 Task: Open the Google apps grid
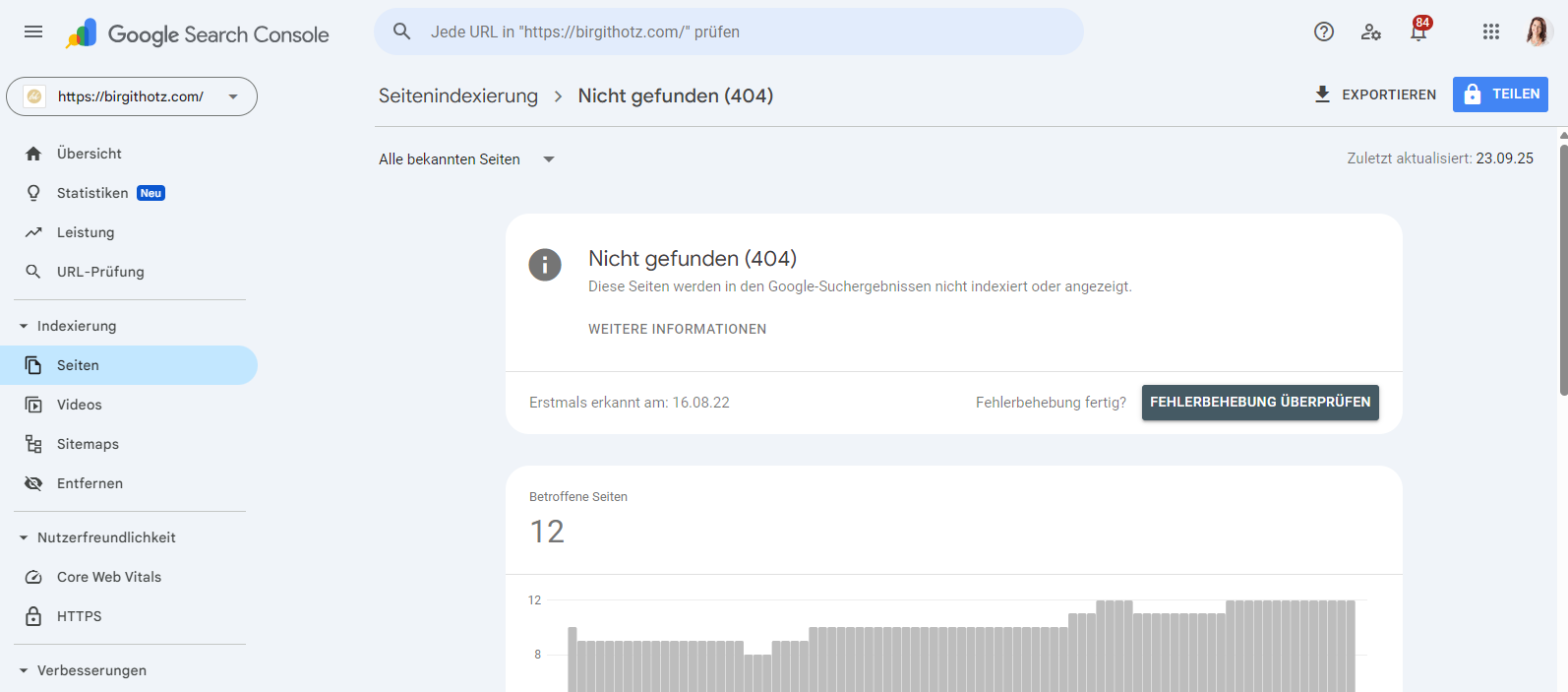pos(1491,31)
